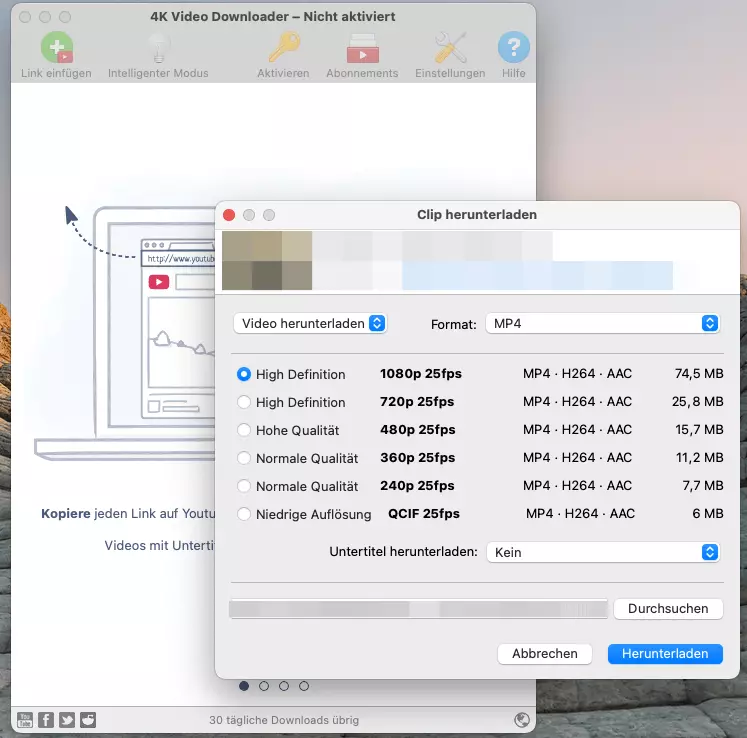Click the Abbrechen button

click(x=544, y=653)
